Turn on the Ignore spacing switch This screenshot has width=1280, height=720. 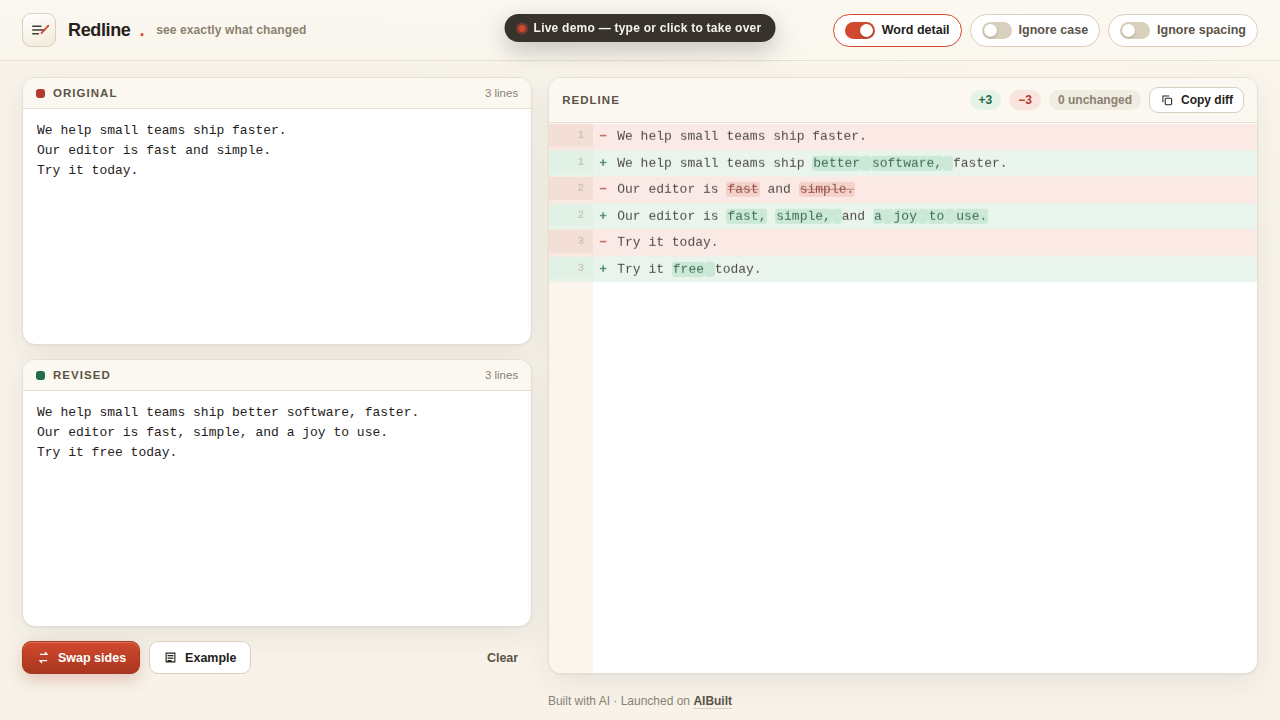[x=1135, y=30]
